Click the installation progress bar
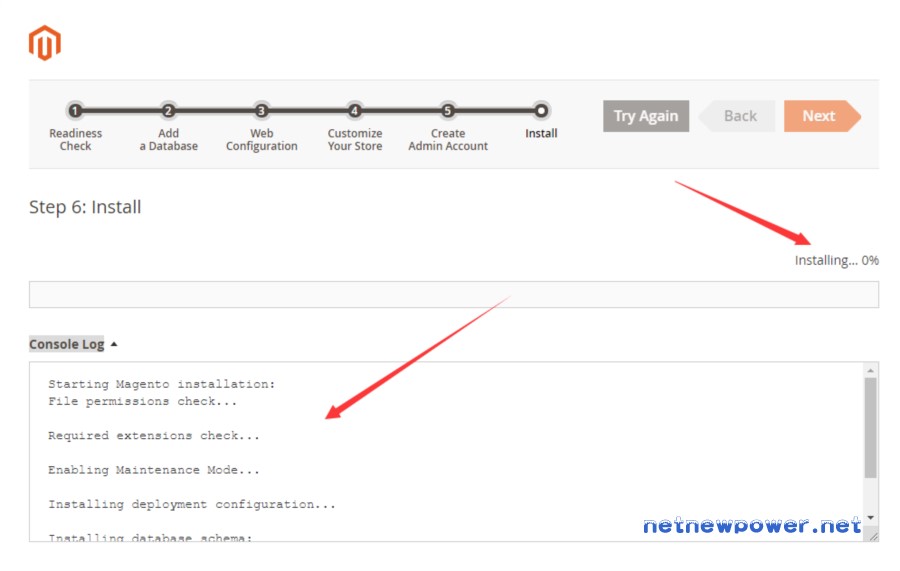The width and height of the screenshot is (900, 571). tap(453, 294)
